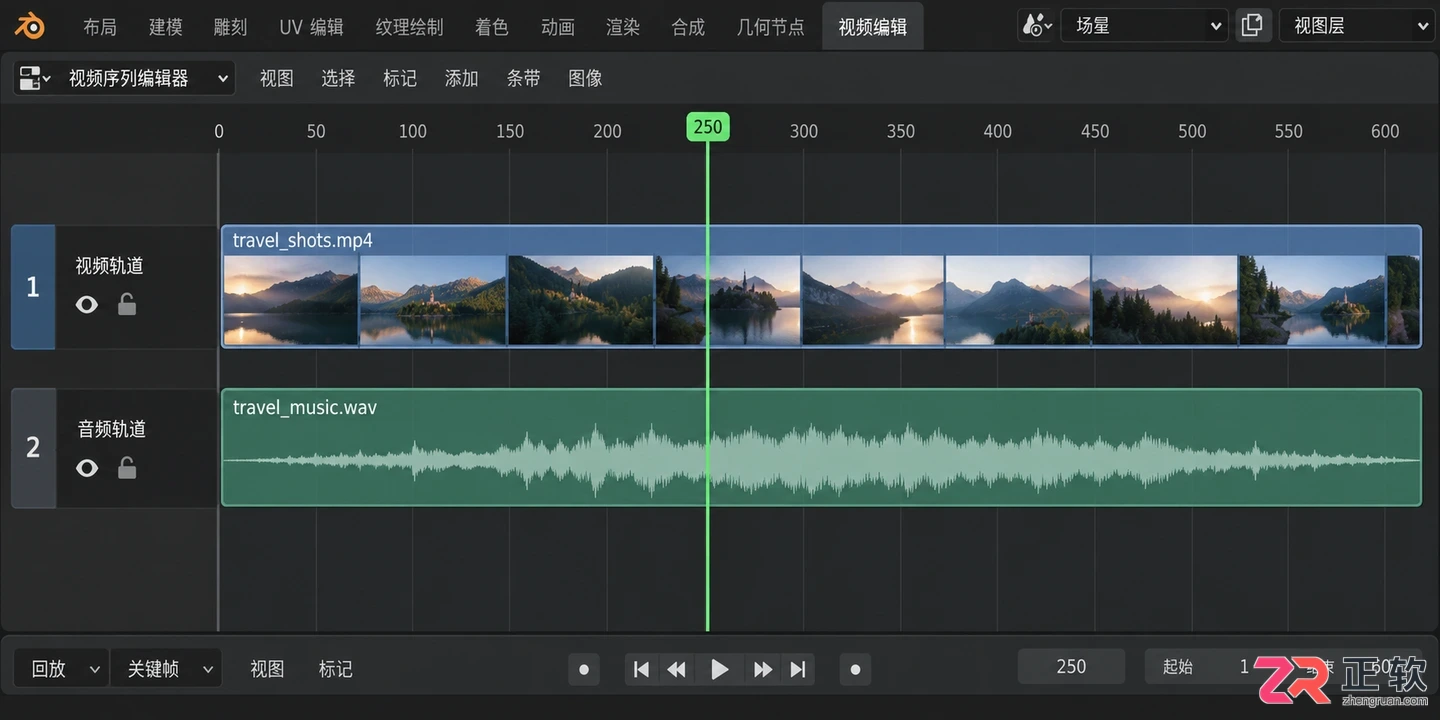Jump to the end frame
1440x720 pixels.
point(797,669)
